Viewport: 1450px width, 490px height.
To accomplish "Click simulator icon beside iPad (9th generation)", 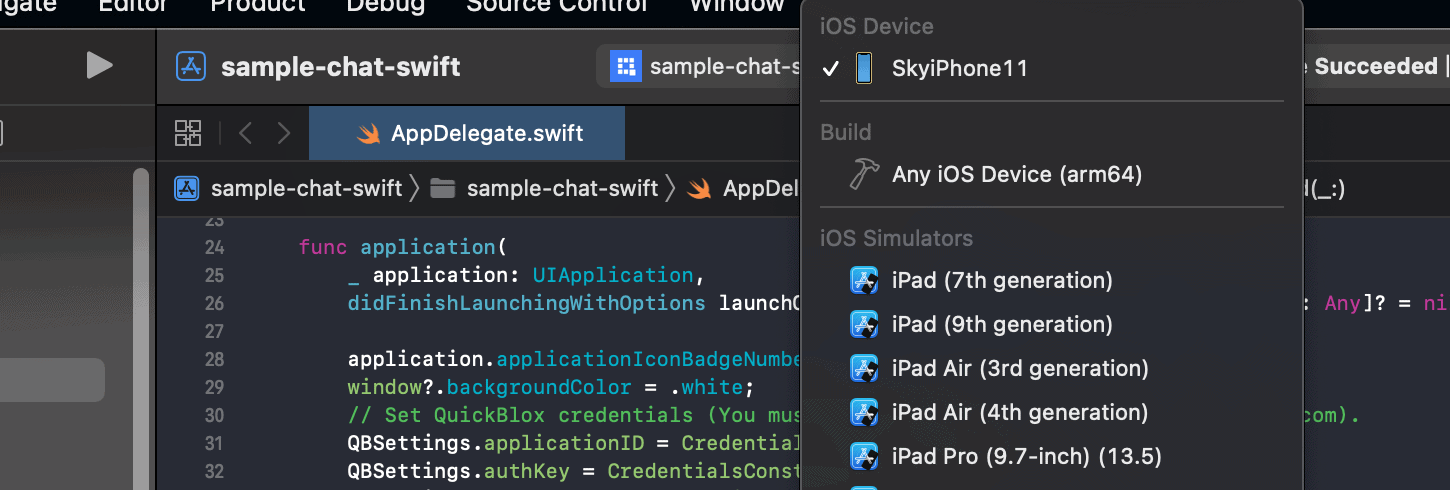I will [x=863, y=325].
